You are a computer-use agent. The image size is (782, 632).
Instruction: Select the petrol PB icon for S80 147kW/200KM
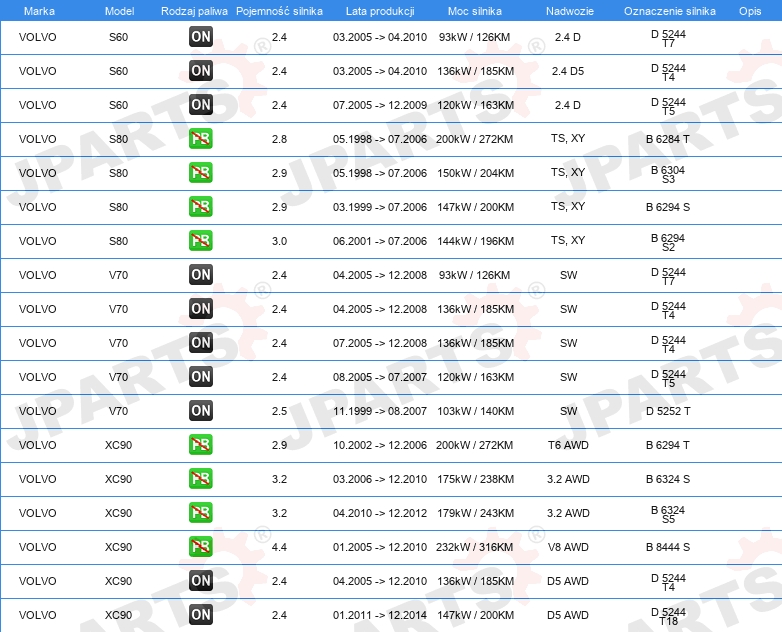click(x=201, y=207)
